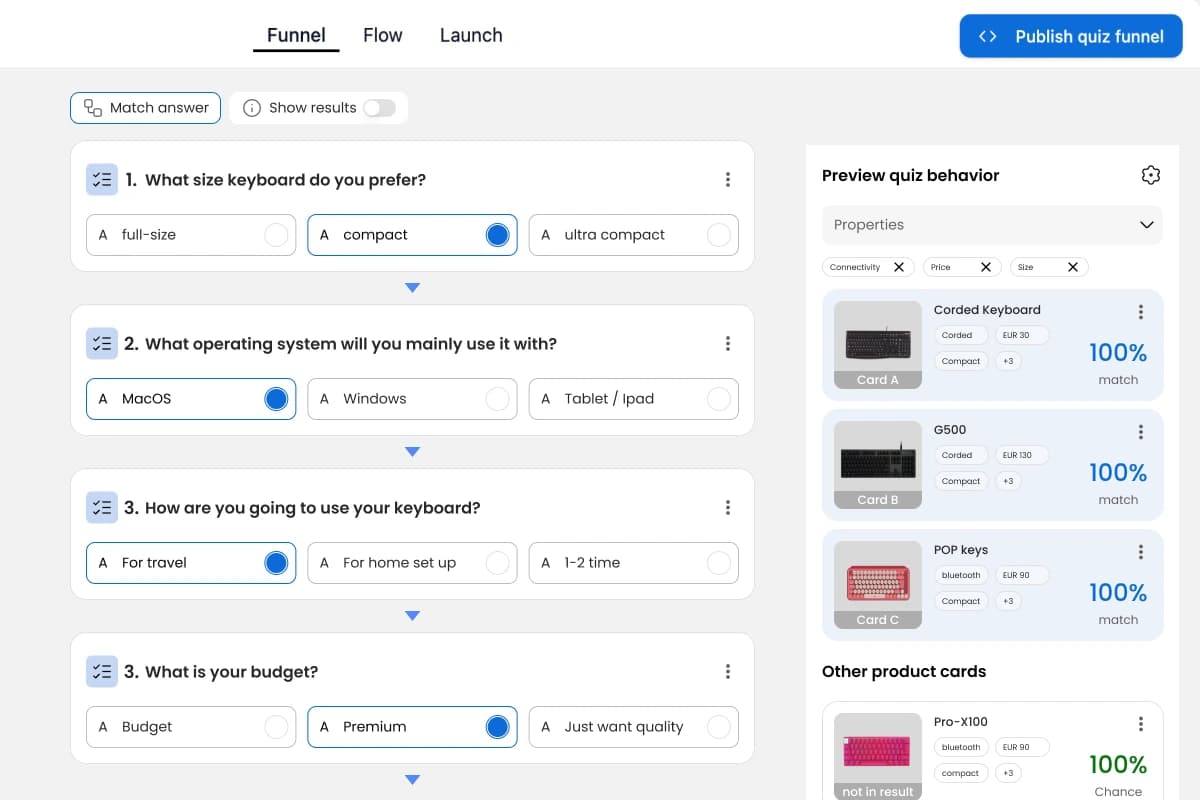
Task: Remove the Price filter chip
Action: pos(986,267)
